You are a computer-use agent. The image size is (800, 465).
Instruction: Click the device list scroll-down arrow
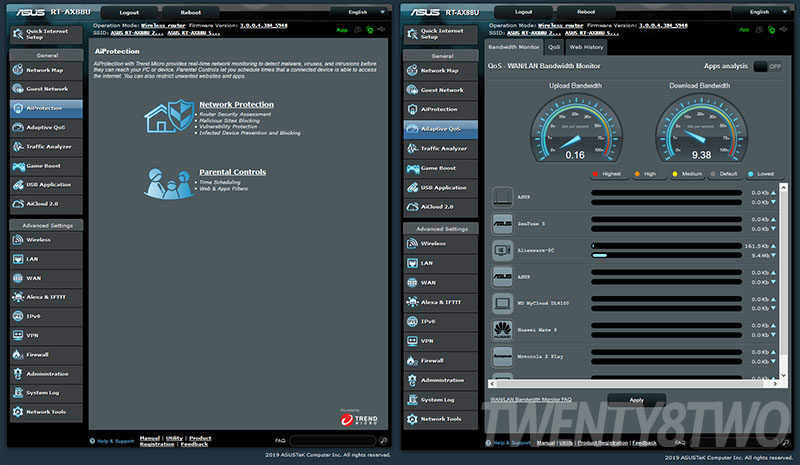783,375
